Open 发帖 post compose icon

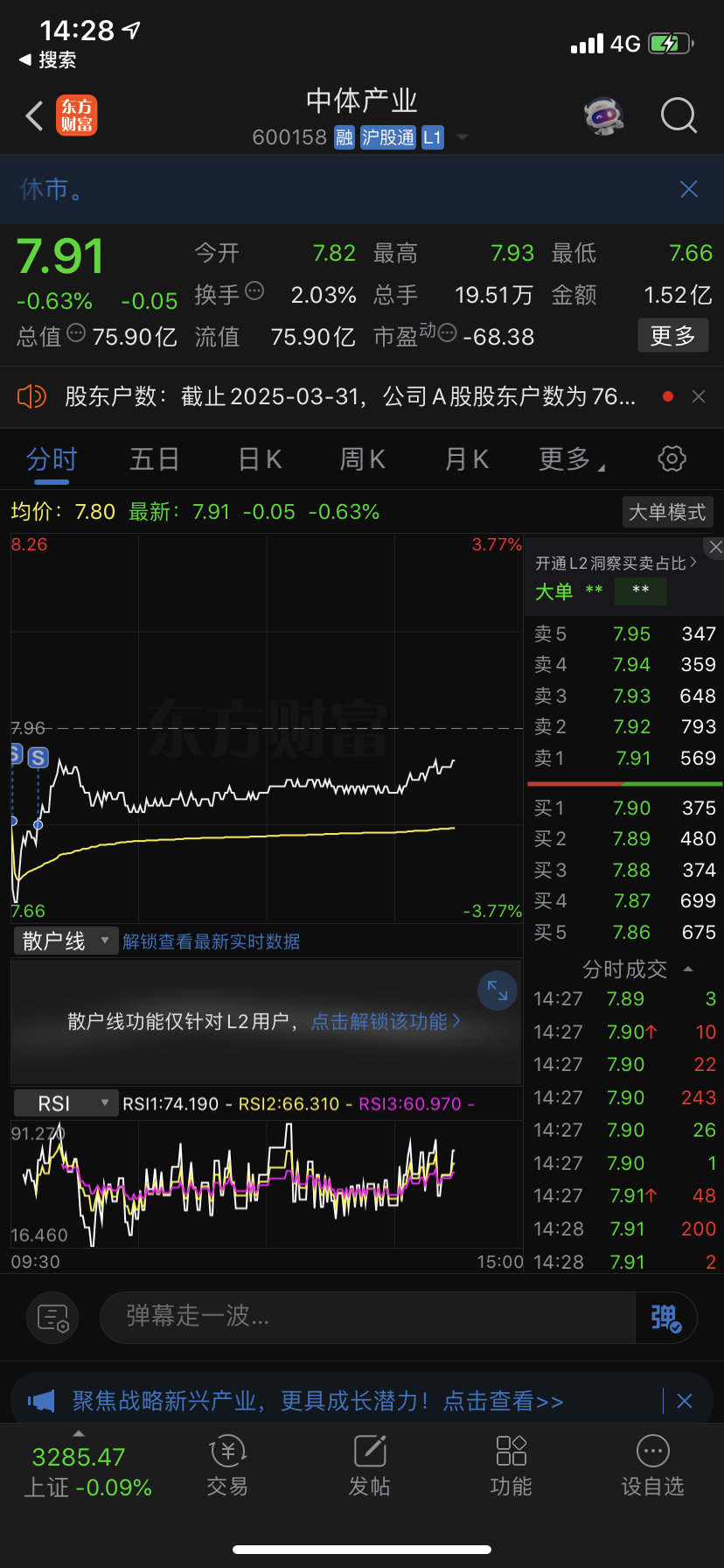coord(369,1466)
